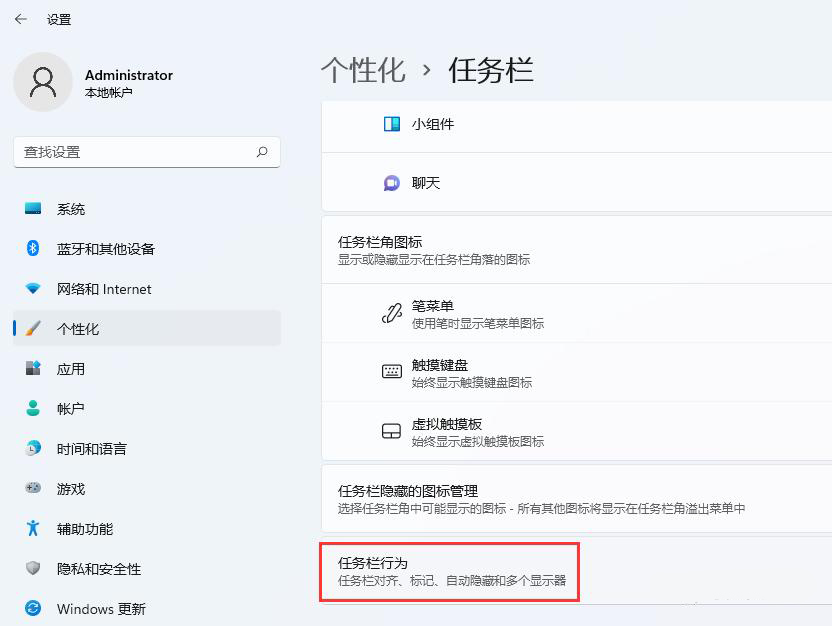Click the 虚拟触摸板 touchpad icon
The width and height of the screenshot is (832, 626).
[x=392, y=431]
